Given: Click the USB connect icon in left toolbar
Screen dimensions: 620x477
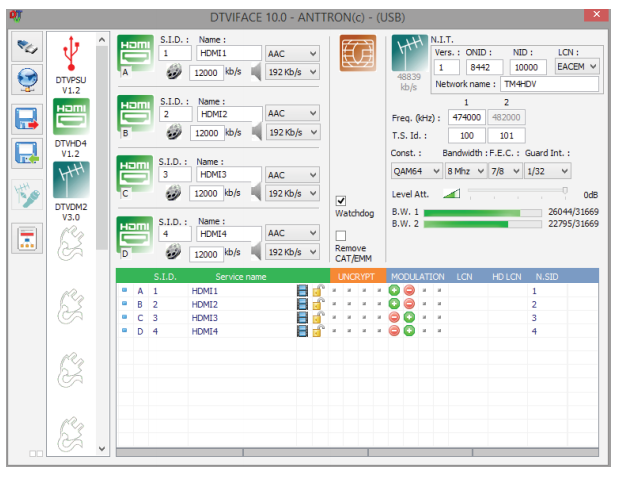Looking at the screenshot, I should coord(27,47).
